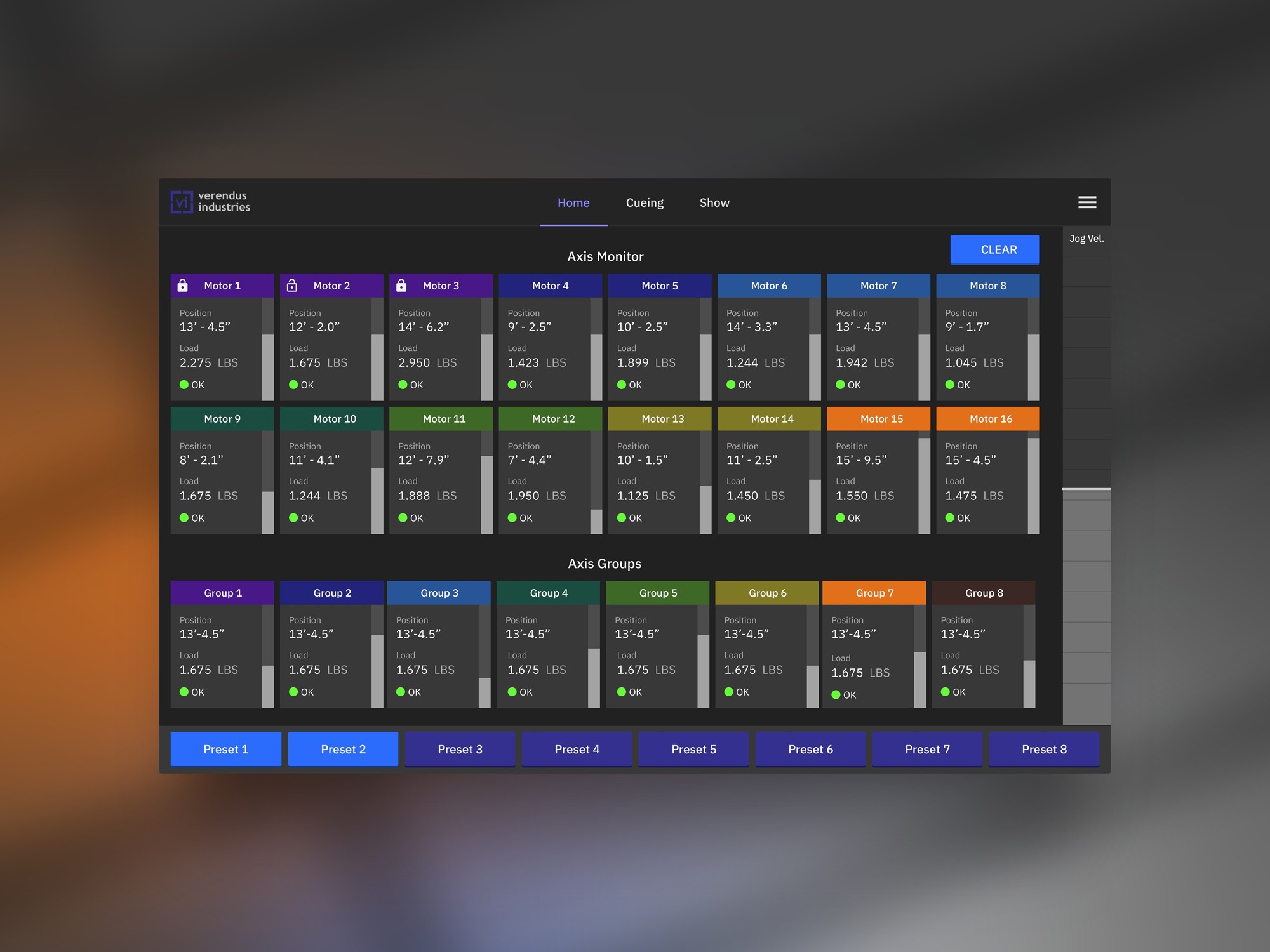Click the verendus industries logo

tap(210, 202)
